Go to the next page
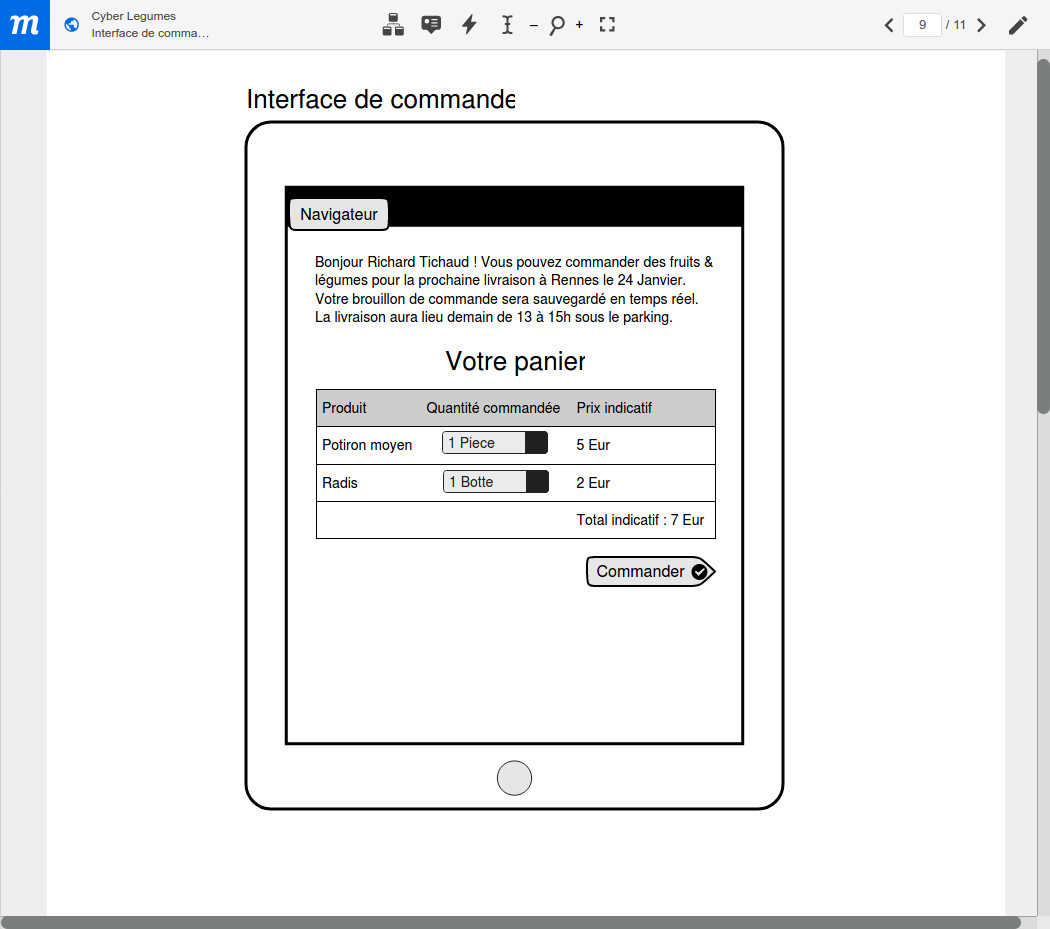The image size is (1050, 929). pos(981,25)
